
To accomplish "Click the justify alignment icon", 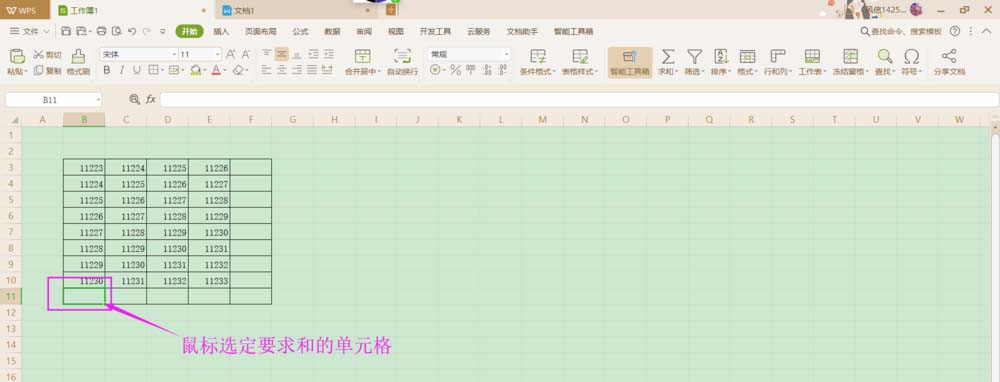I will tap(312, 70).
